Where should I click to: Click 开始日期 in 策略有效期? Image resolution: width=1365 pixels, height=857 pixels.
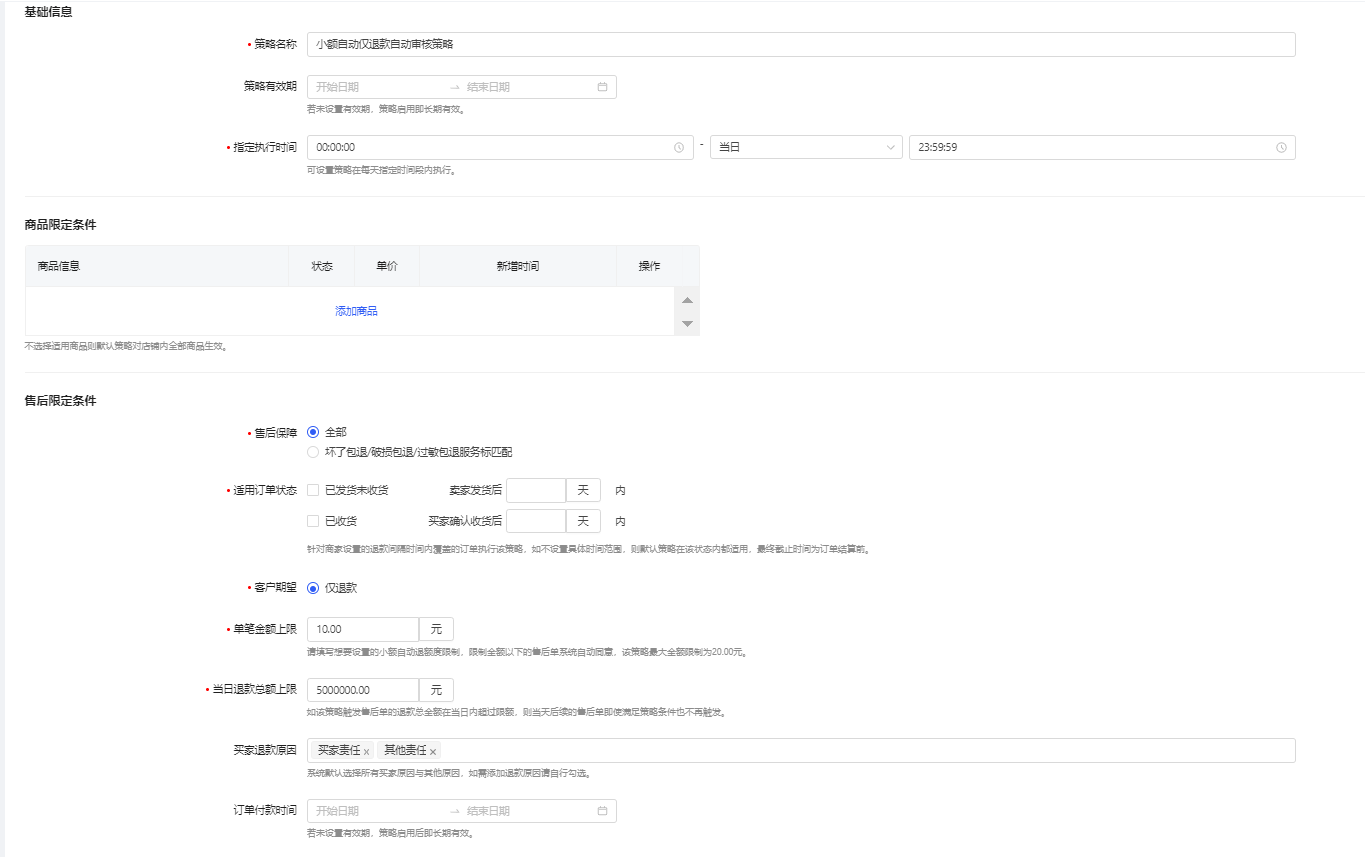[337, 87]
